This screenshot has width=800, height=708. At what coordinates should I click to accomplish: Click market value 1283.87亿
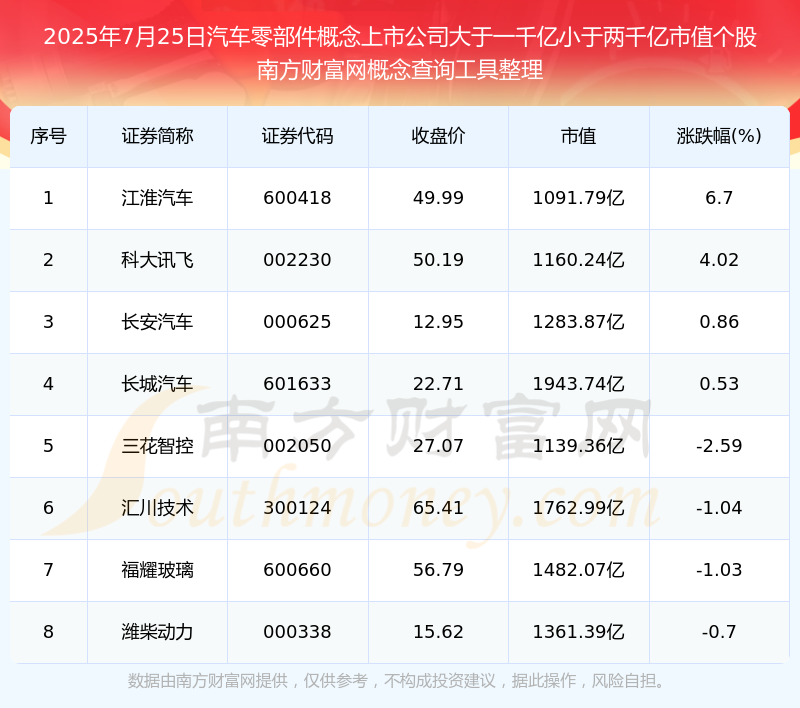tap(579, 322)
